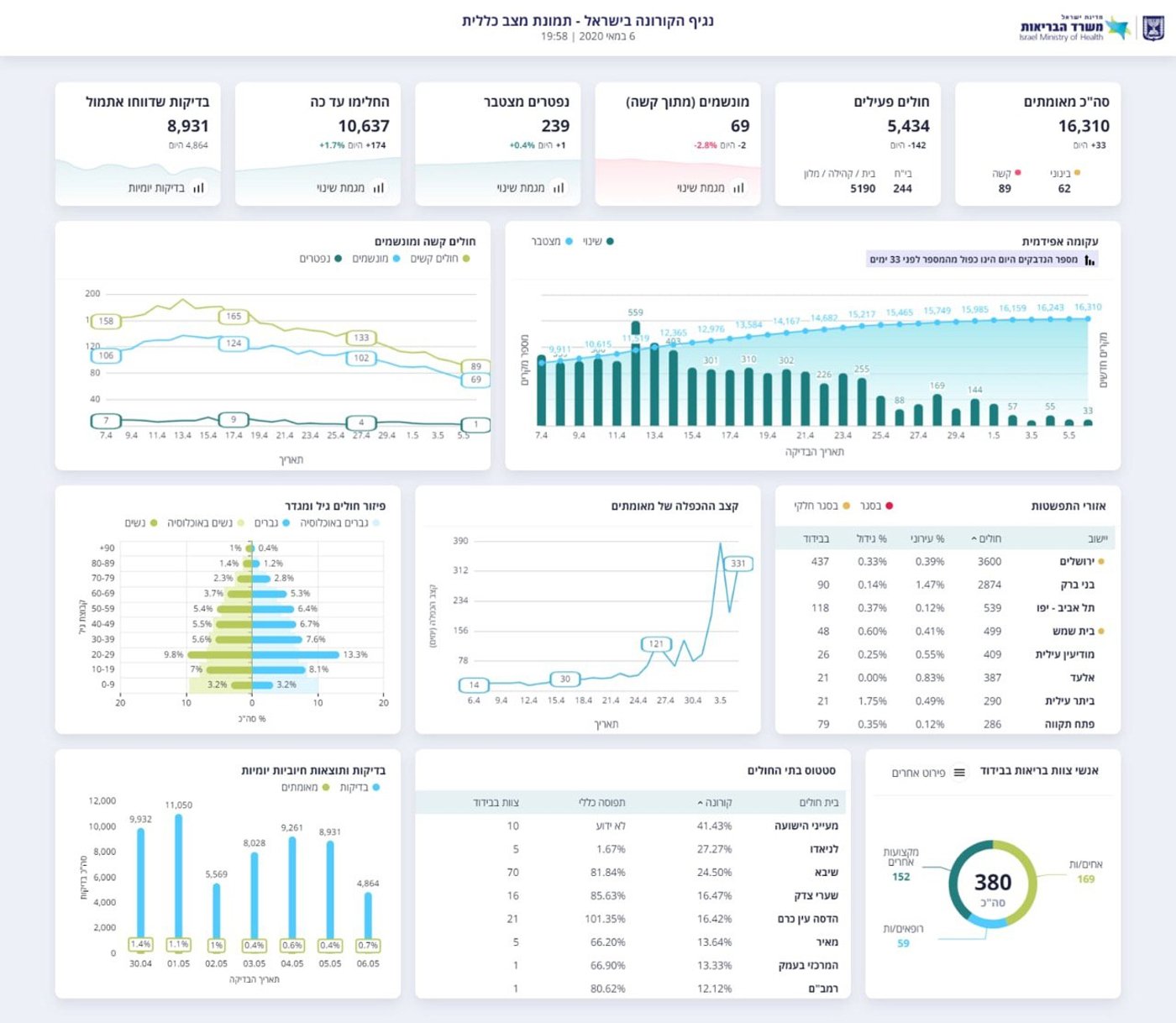Open trend chart icon in recovered card
Image resolution: width=1176 pixels, height=1023 pixels.
coord(378,188)
